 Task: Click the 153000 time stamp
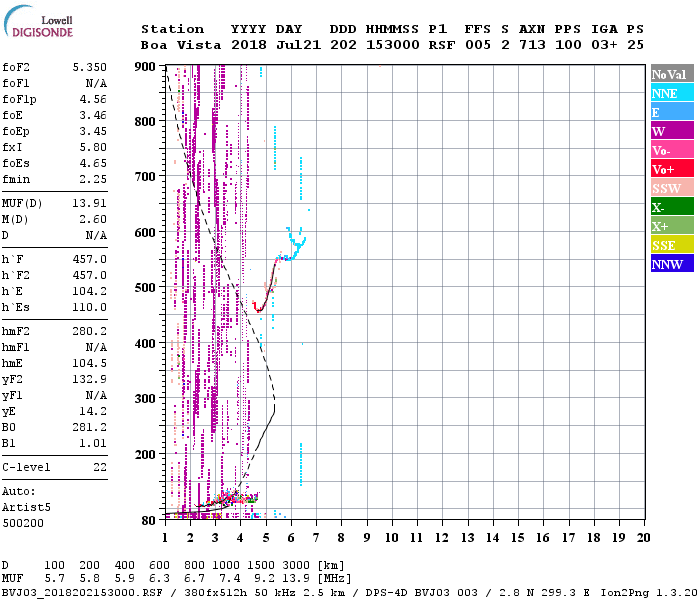coord(392,45)
